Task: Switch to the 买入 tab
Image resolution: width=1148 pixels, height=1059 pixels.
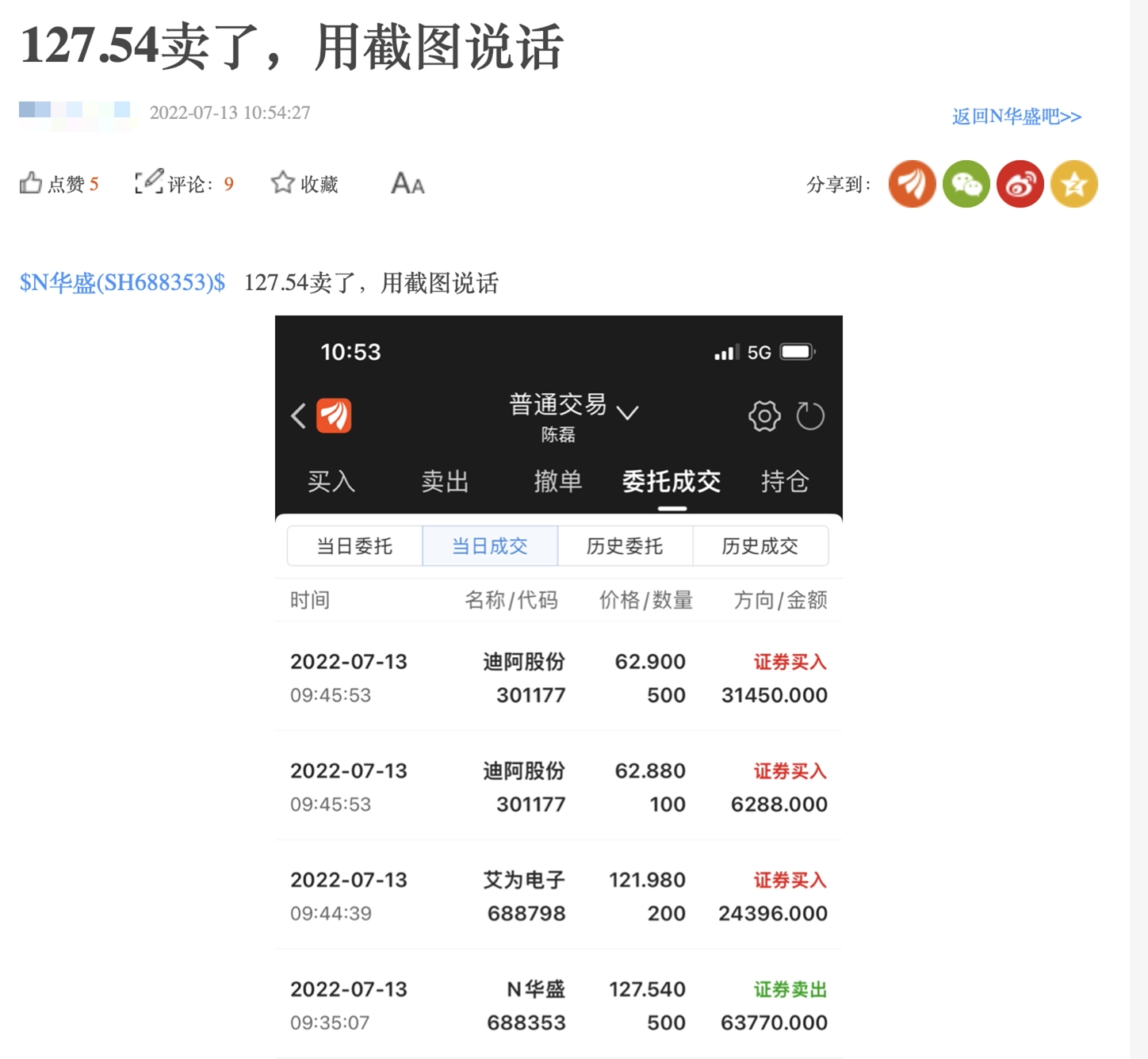Action: click(x=331, y=481)
